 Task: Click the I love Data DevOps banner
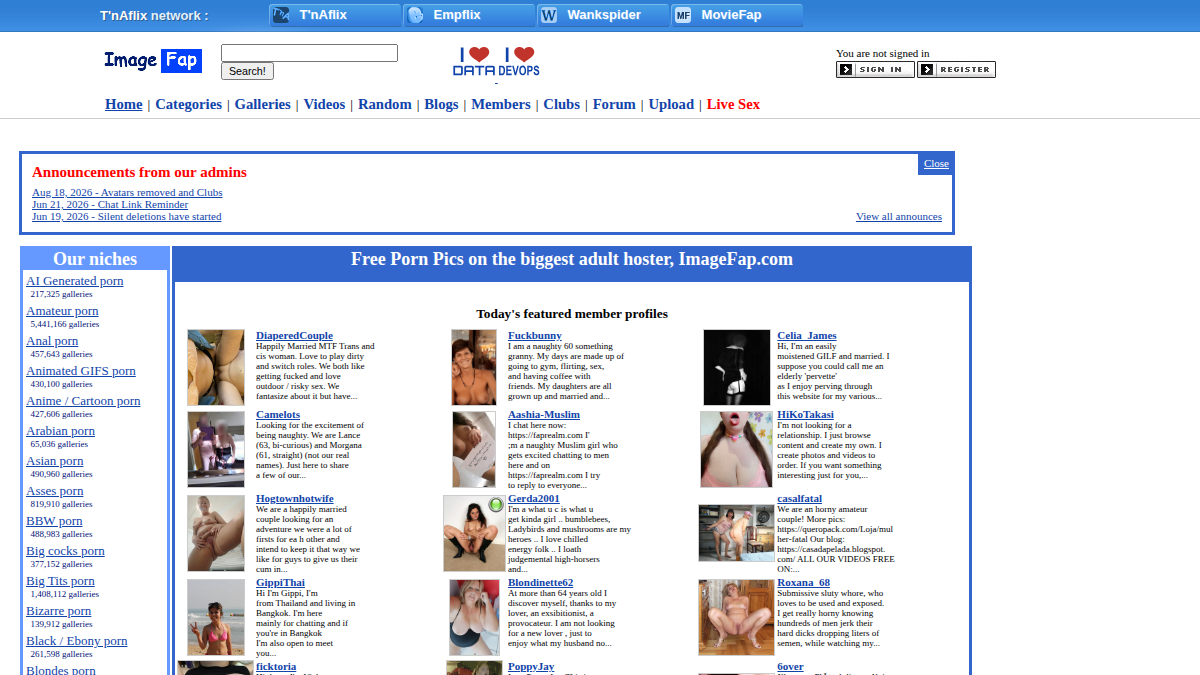(x=496, y=62)
